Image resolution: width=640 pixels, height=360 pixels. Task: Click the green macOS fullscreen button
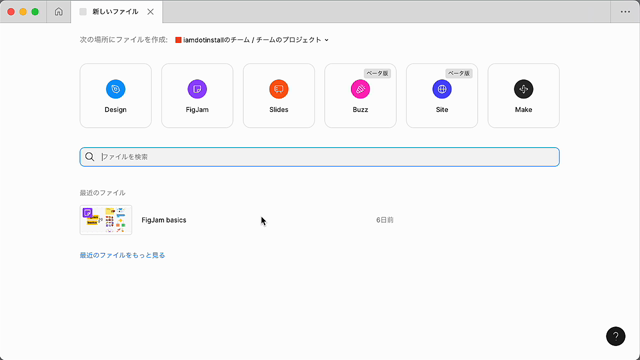tap(35, 11)
